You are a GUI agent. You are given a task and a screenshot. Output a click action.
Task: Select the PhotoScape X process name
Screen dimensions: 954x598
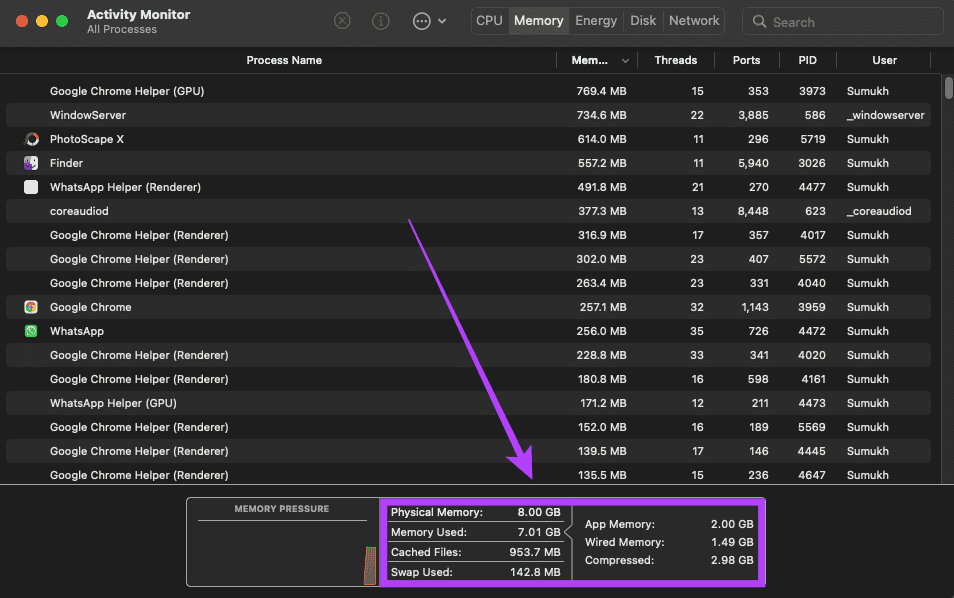coord(86,139)
